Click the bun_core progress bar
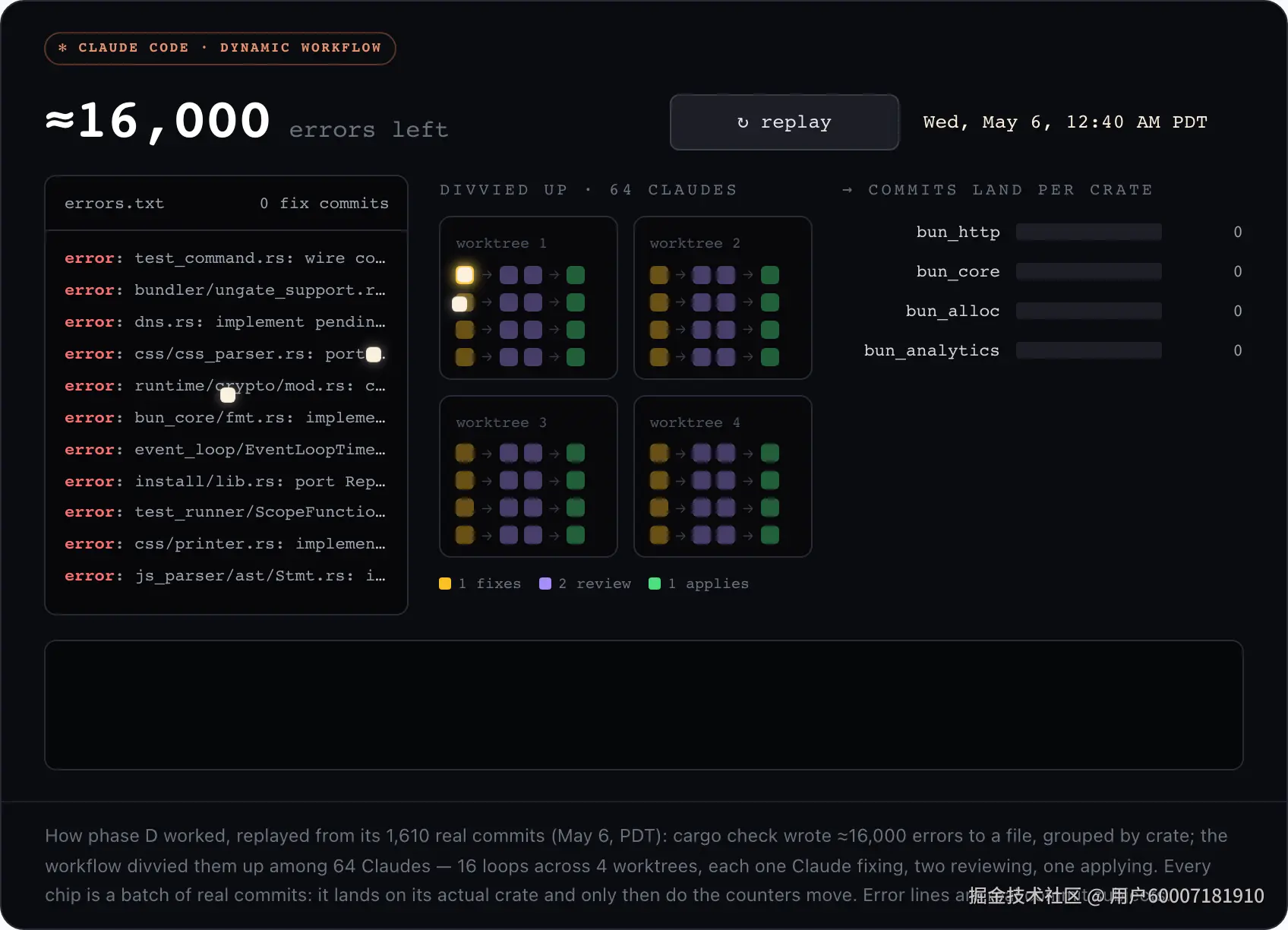The height and width of the screenshot is (930, 1288). pyautogui.click(x=1089, y=271)
